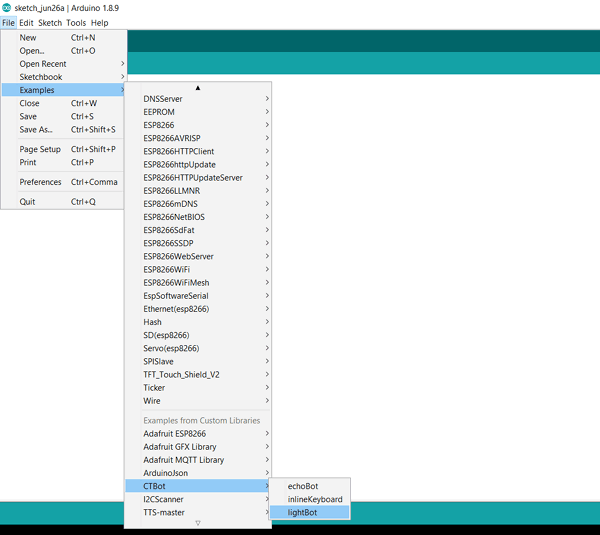
Task: Open the lightBot example sketch
Action: (x=310, y=512)
